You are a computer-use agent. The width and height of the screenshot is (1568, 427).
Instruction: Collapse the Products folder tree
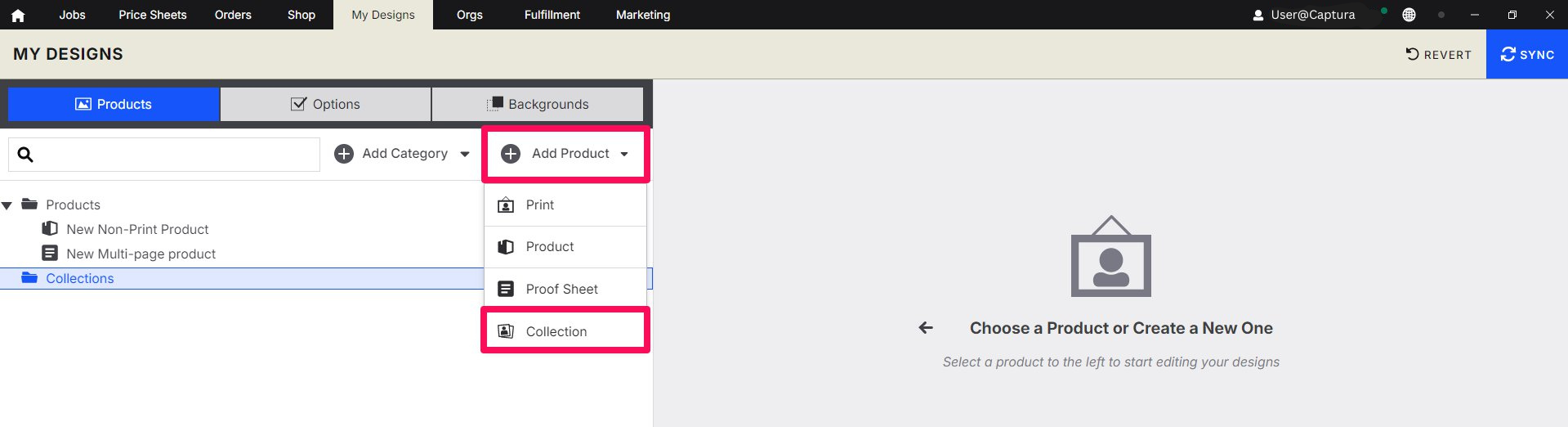tap(7, 205)
